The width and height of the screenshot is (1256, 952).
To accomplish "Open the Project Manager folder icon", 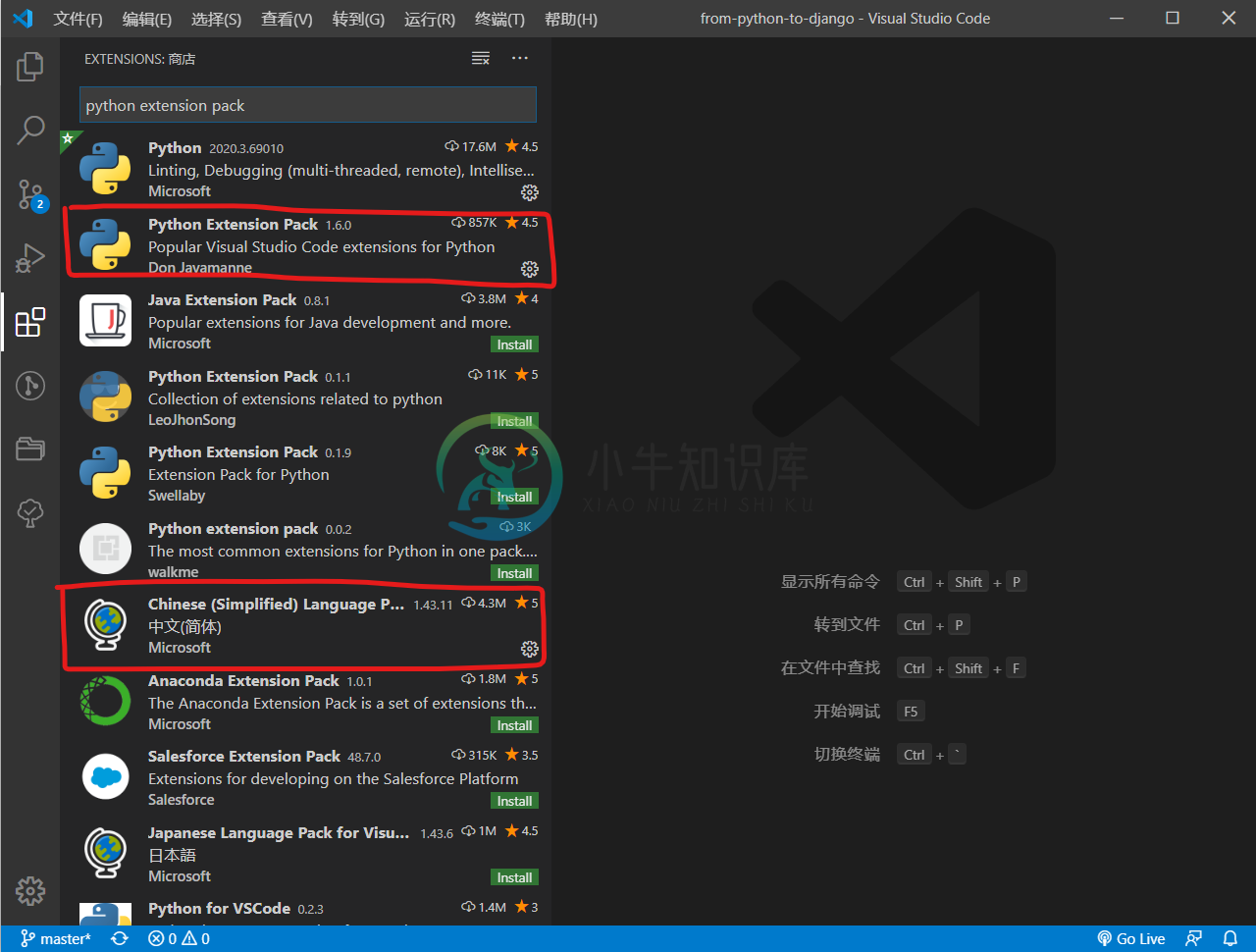I will tap(30, 449).
